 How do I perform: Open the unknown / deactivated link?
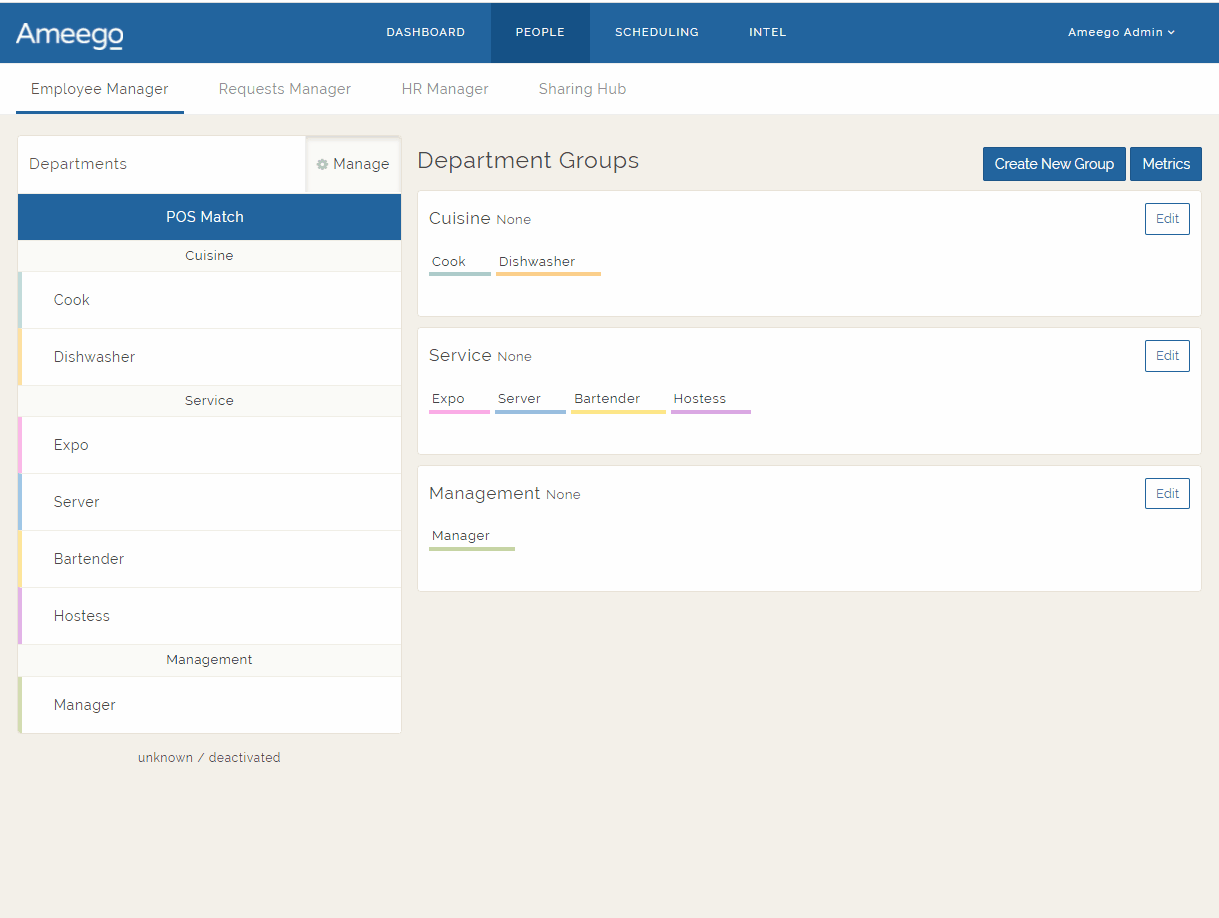coord(209,758)
